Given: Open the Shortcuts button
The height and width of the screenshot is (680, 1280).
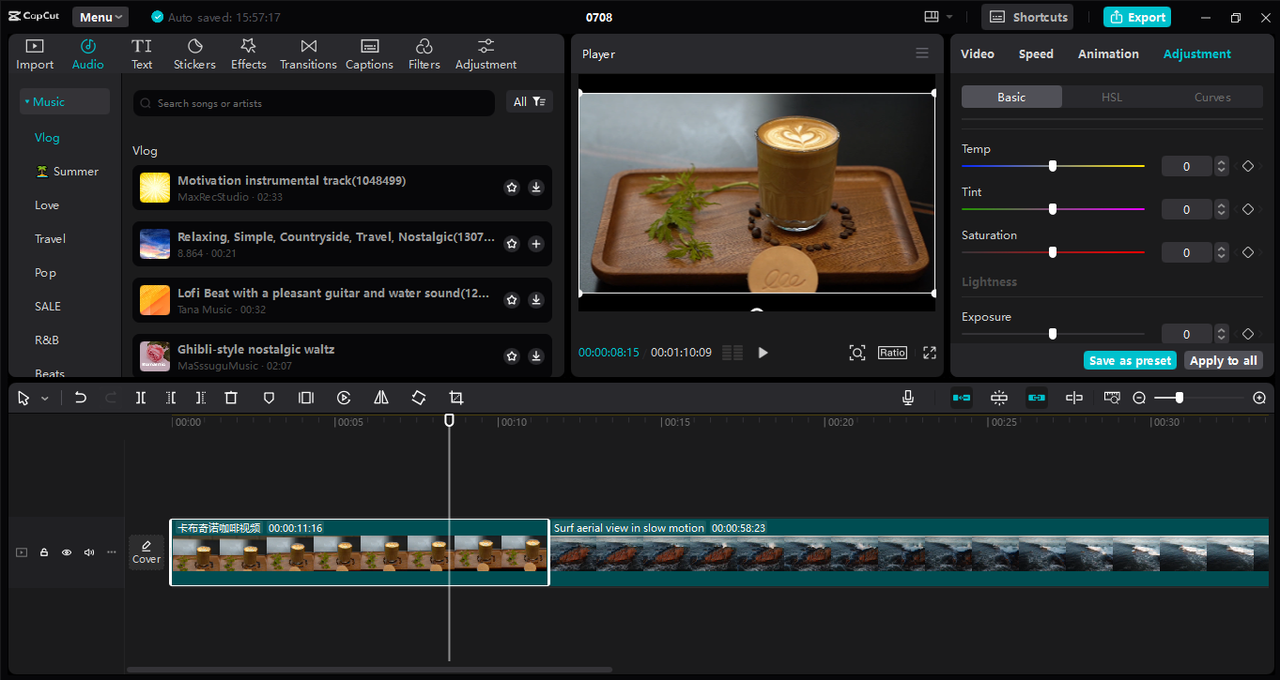Looking at the screenshot, I should pyautogui.click(x=1027, y=17).
